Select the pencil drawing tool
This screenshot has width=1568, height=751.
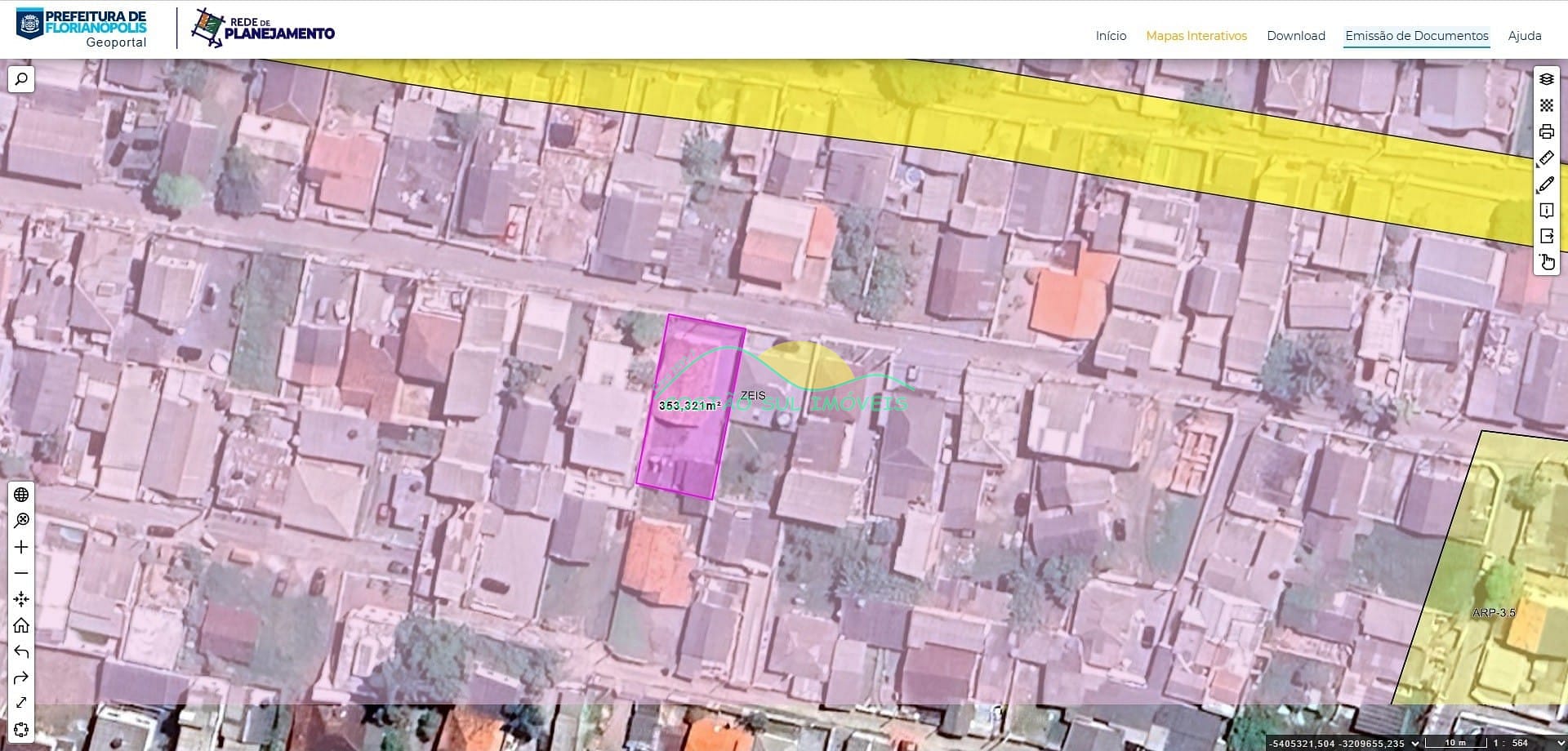(x=1546, y=184)
